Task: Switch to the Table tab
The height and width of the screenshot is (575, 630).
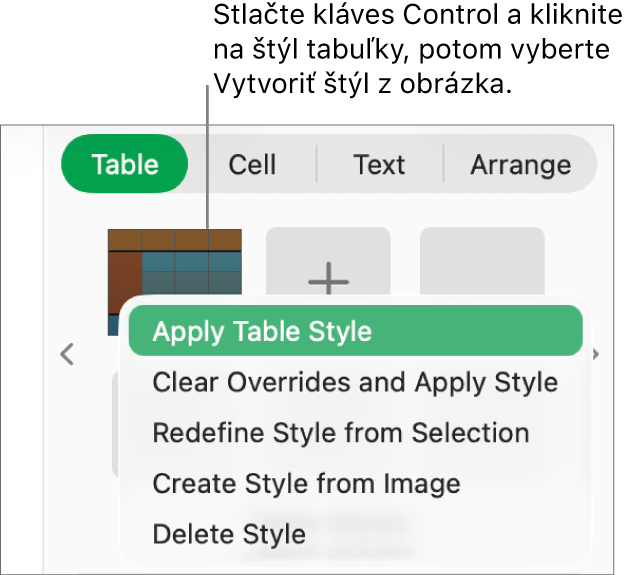Action: [125, 164]
